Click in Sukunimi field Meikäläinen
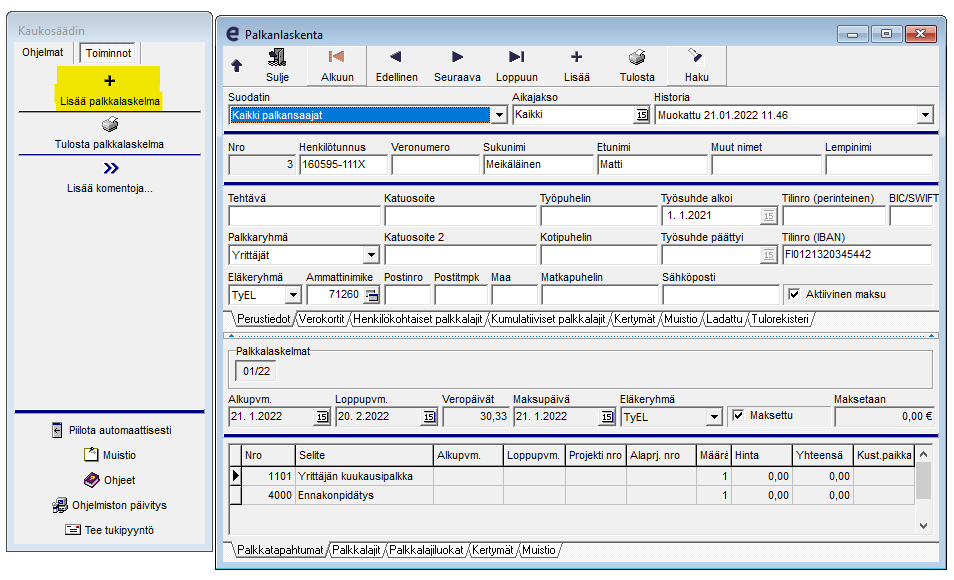The height and width of the screenshot is (580, 954). [x=538, y=165]
